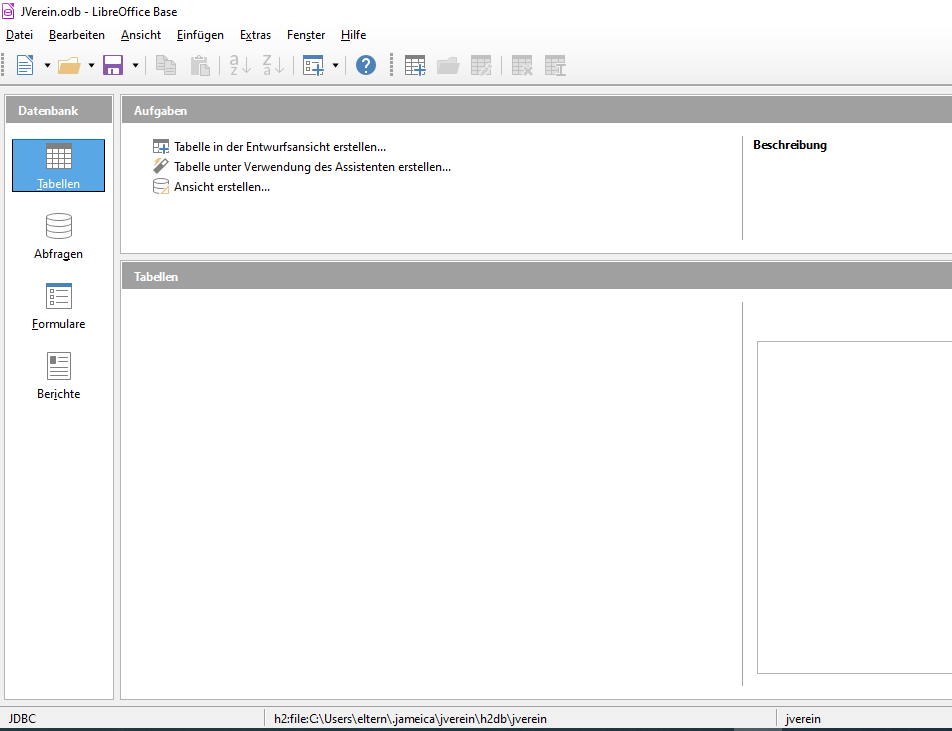This screenshot has height=731, width=952.
Task: Click the Copy toolbar icon
Action: [x=166, y=66]
